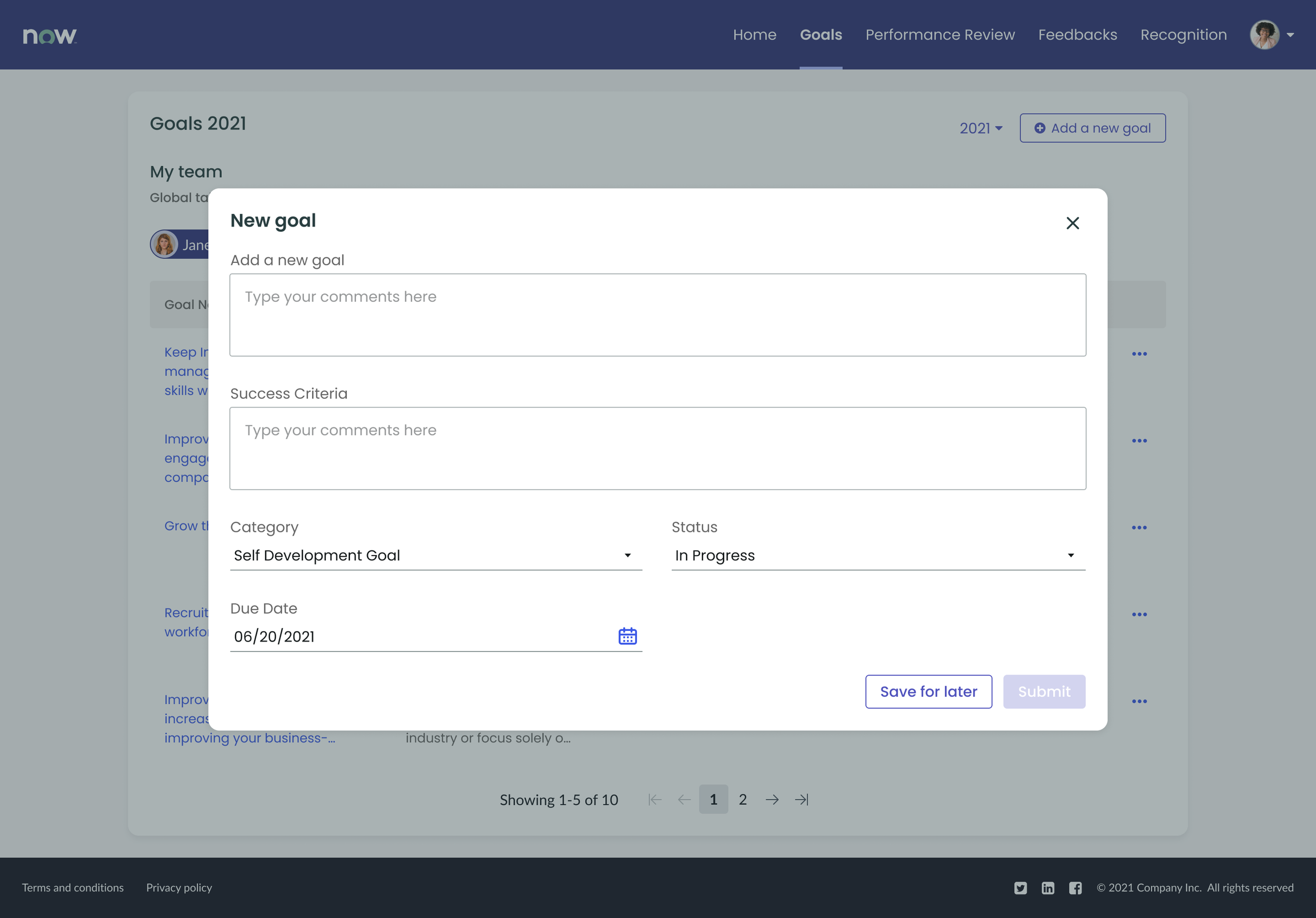Open the Status dropdown

tap(878, 555)
